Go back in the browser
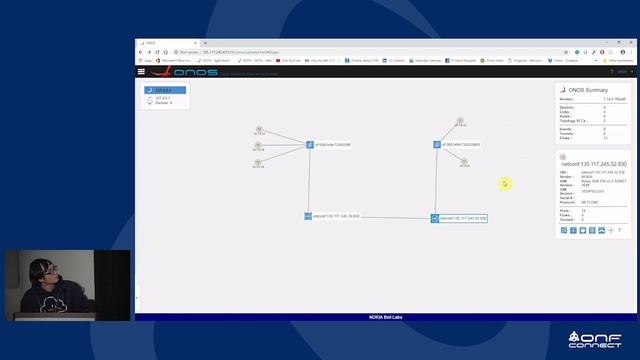 coord(140,52)
